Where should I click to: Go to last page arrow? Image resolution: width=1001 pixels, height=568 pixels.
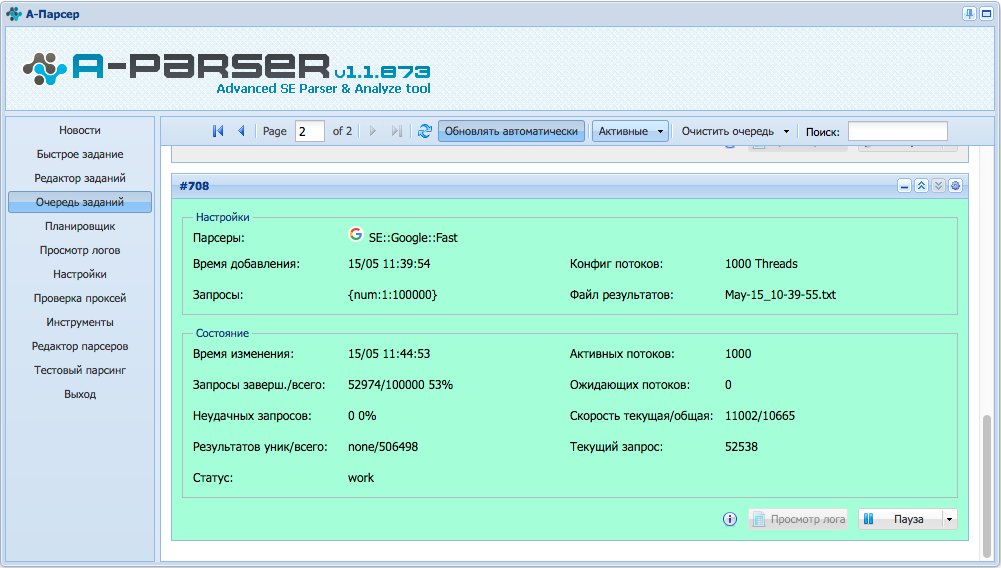coord(396,131)
